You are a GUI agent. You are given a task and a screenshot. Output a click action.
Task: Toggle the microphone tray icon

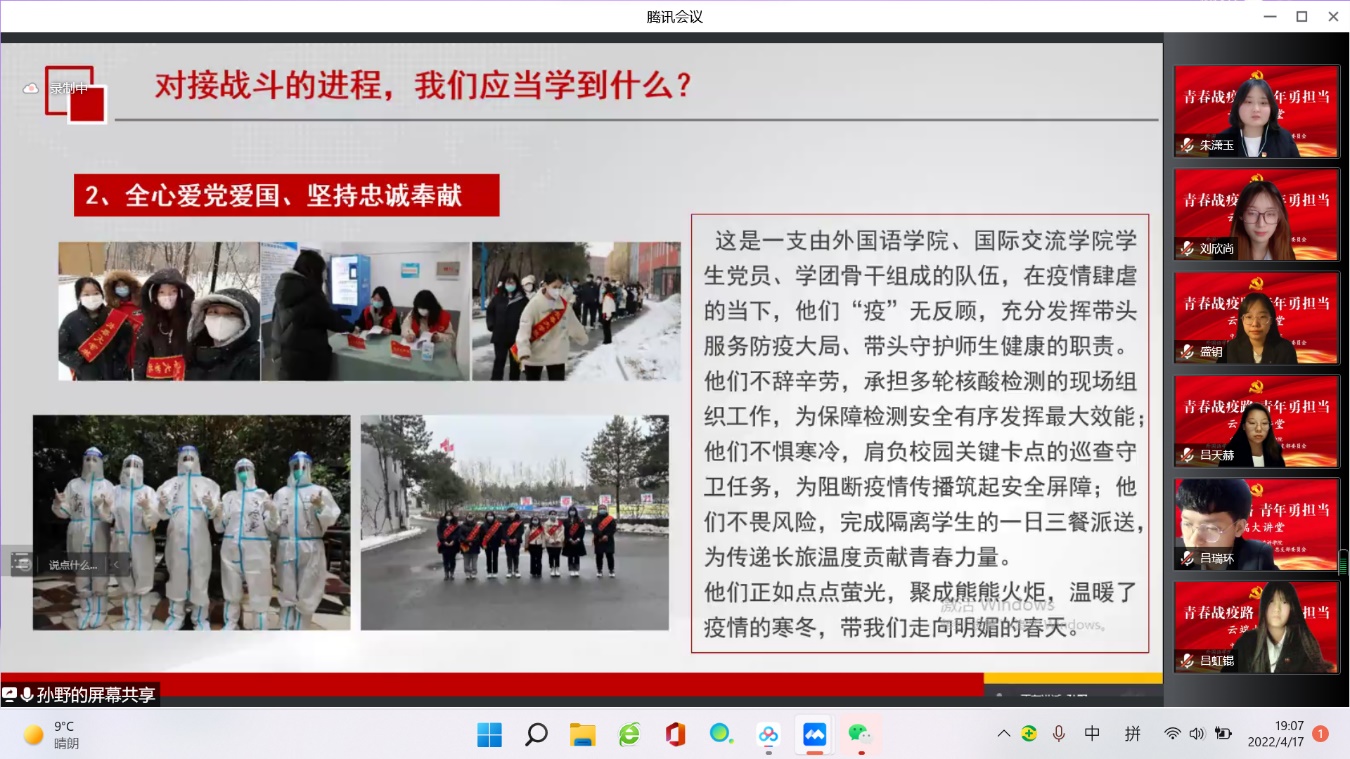[x=1059, y=734]
